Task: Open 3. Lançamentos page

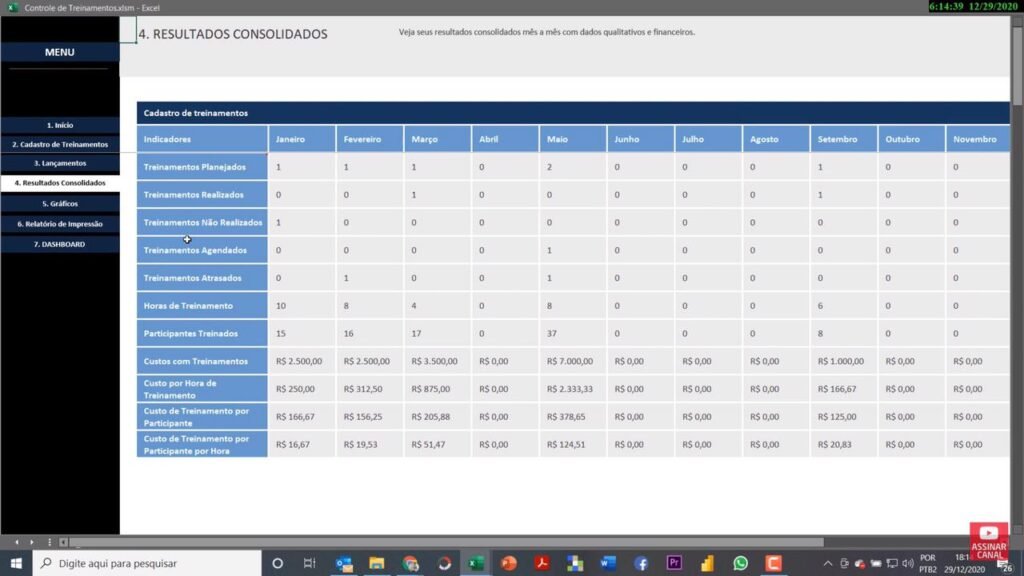Action: click(60, 163)
